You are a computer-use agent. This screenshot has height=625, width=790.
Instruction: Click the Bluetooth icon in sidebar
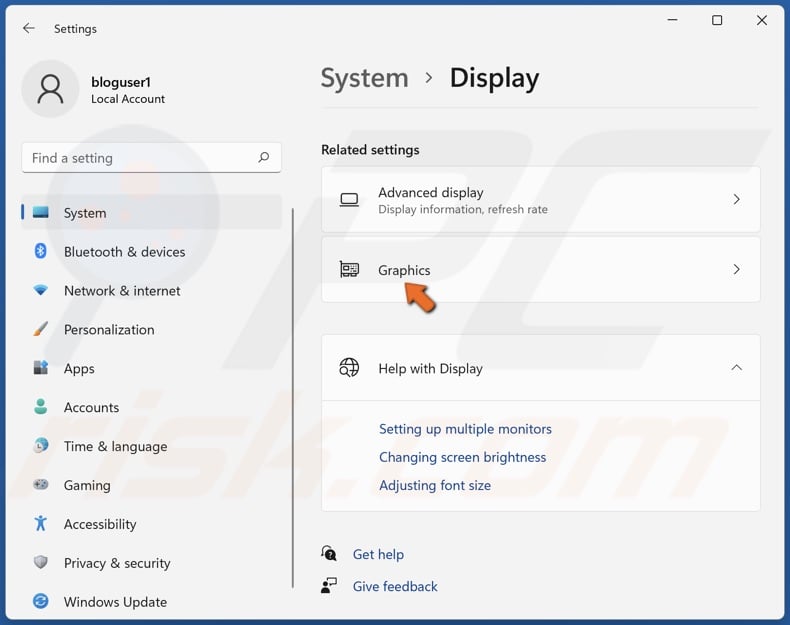point(41,251)
